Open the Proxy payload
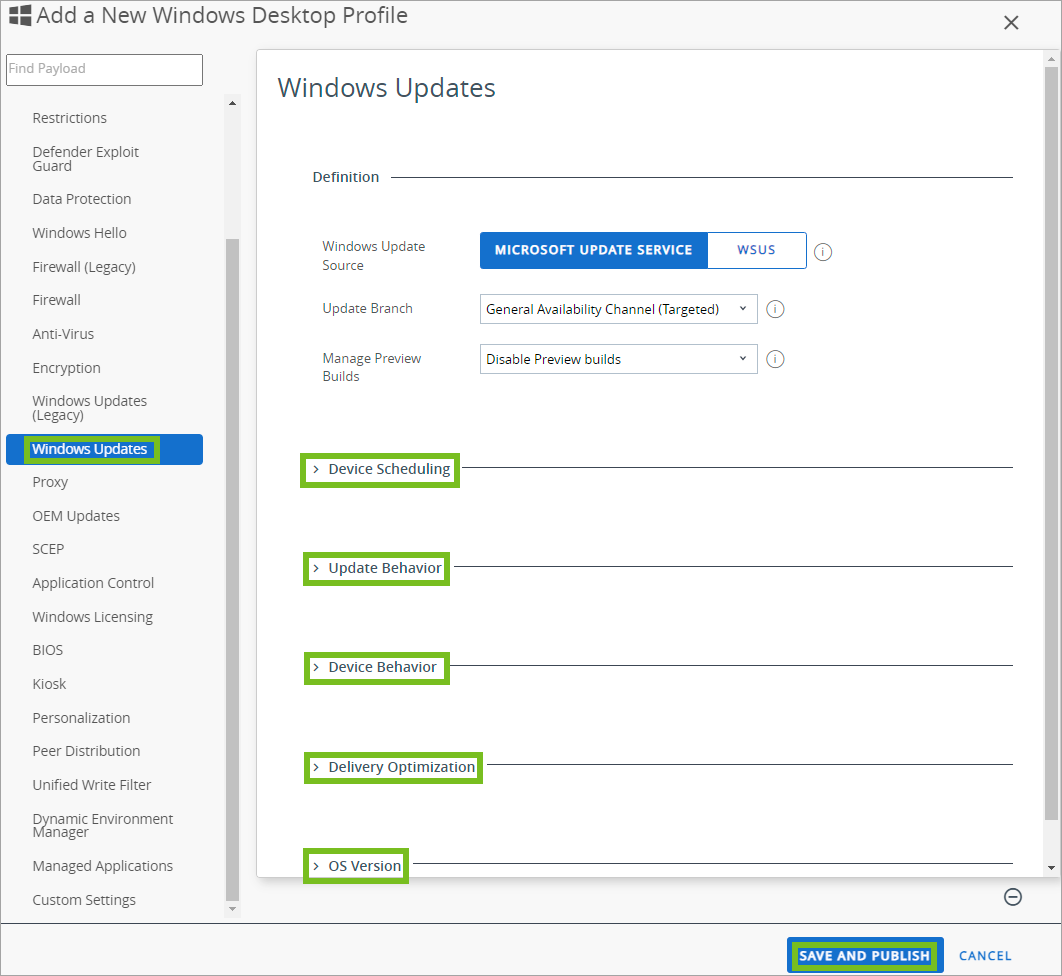This screenshot has height=976, width=1062. pyautogui.click(x=50, y=482)
